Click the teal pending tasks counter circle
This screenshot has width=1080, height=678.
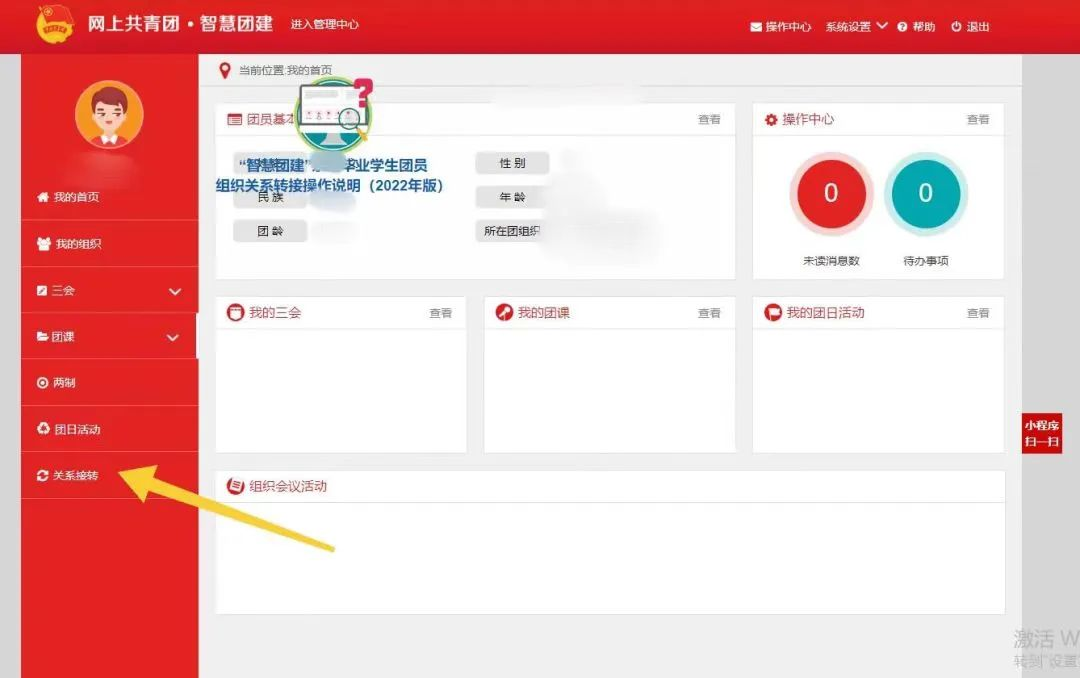pos(926,194)
